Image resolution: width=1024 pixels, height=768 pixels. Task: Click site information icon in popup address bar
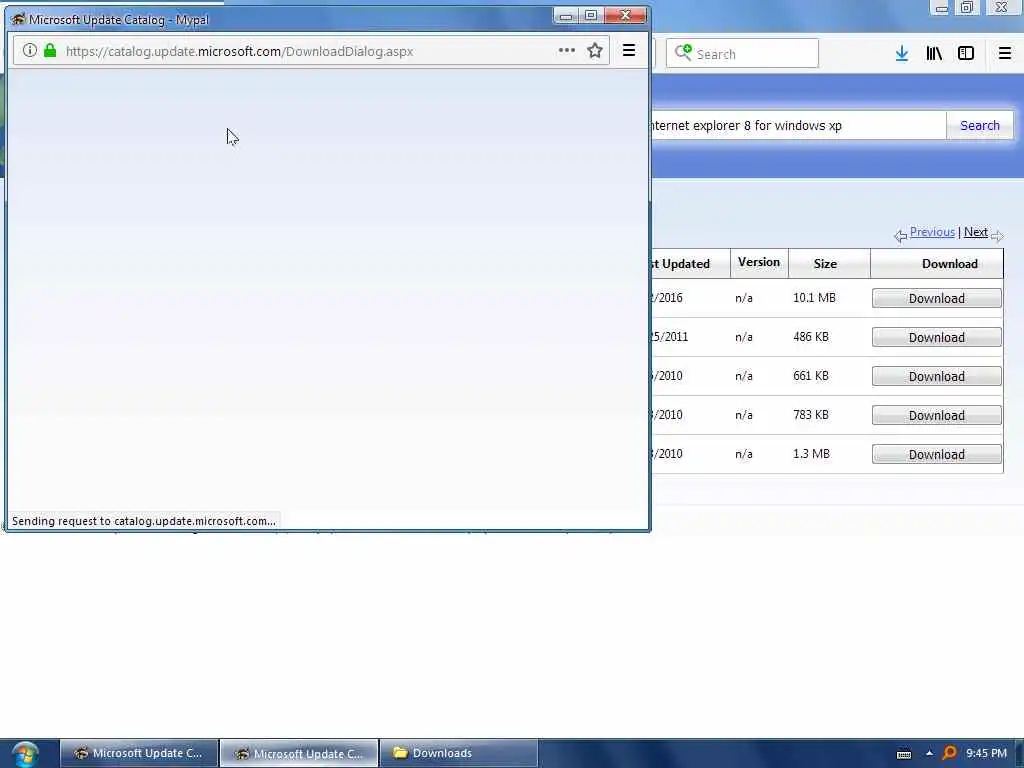pyautogui.click(x=29, y=50)
